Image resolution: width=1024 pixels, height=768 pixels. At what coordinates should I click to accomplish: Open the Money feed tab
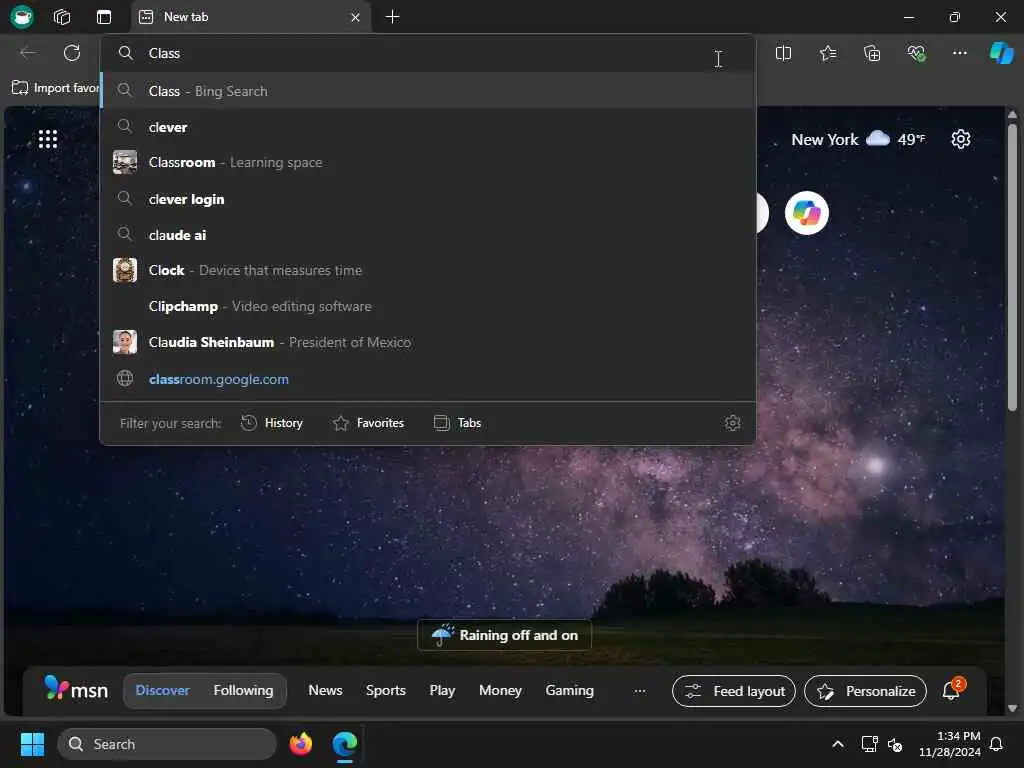click(x=500, y=690)
